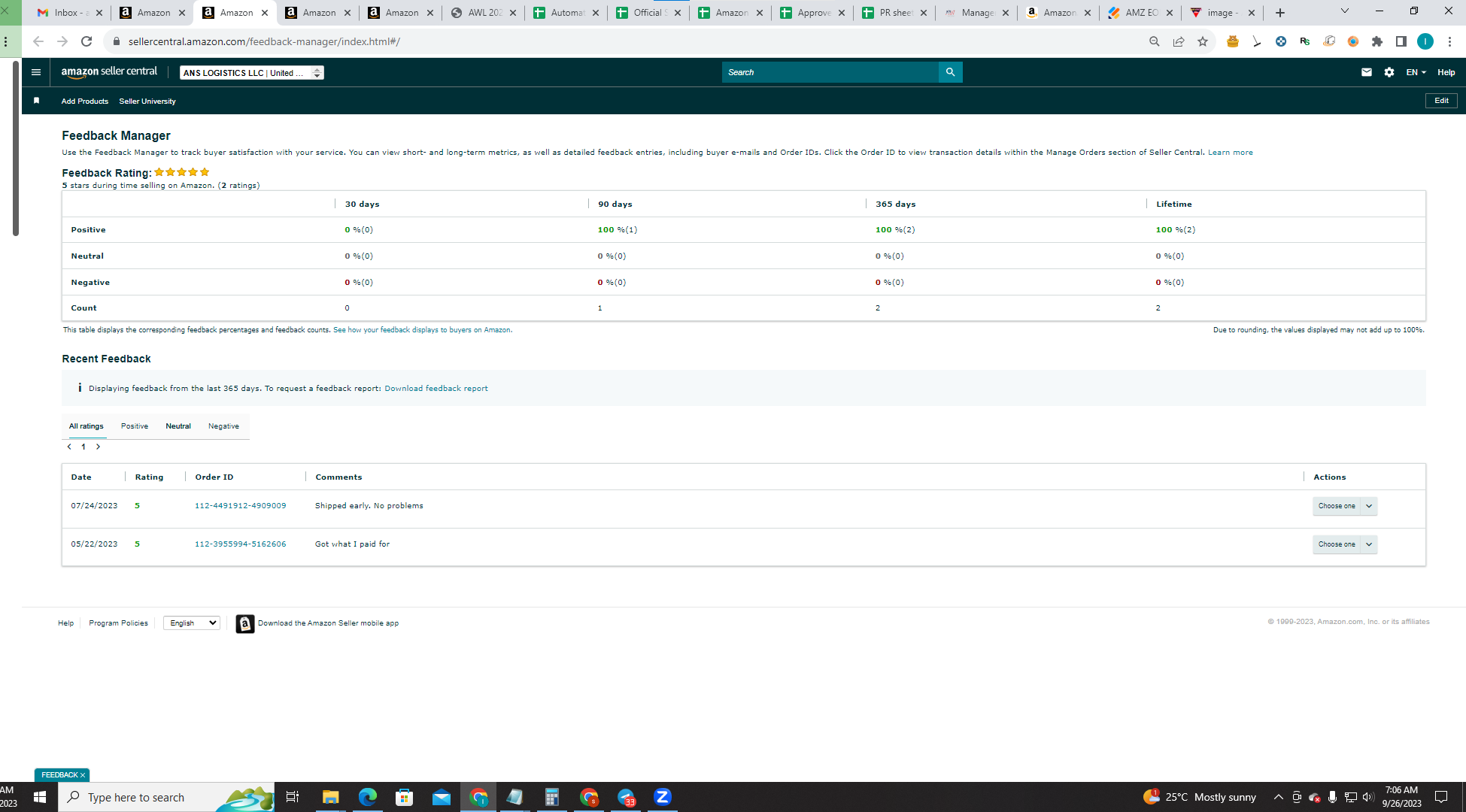Click the search magnifier button
1466x812 pixels.
point(950,72)
